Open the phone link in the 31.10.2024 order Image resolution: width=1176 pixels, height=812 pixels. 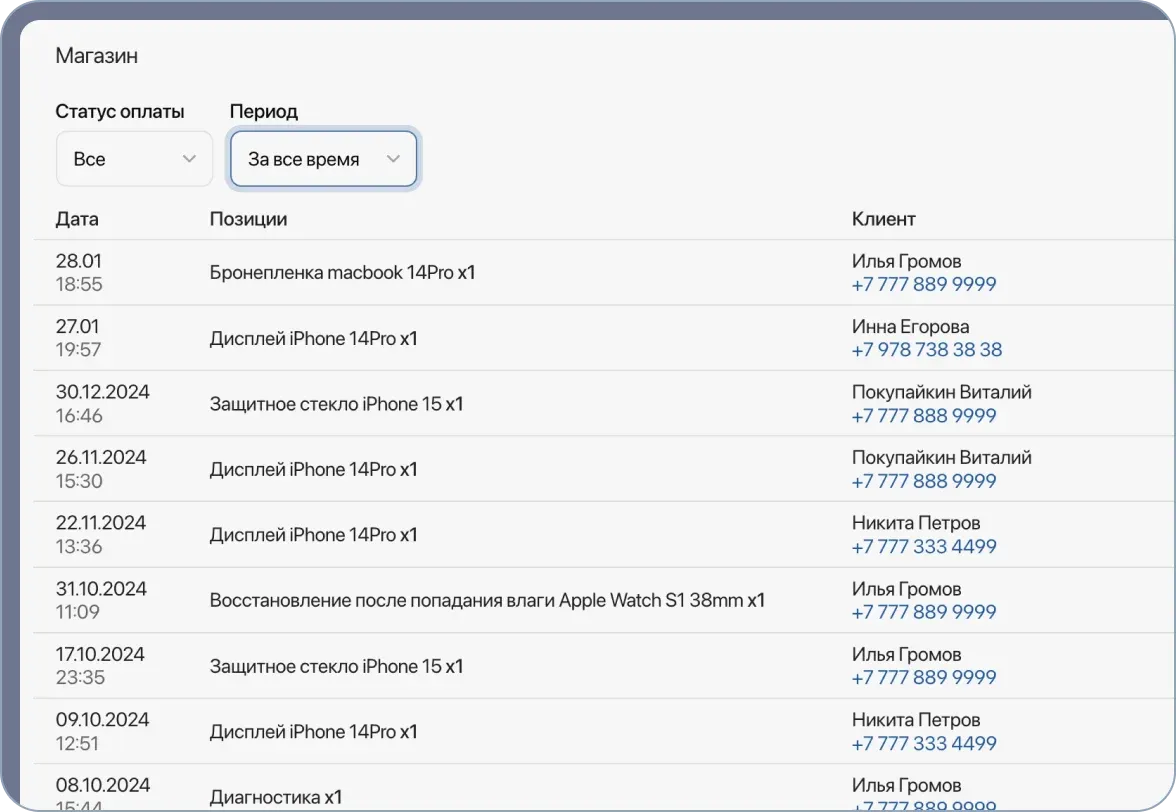click(923, 612)
